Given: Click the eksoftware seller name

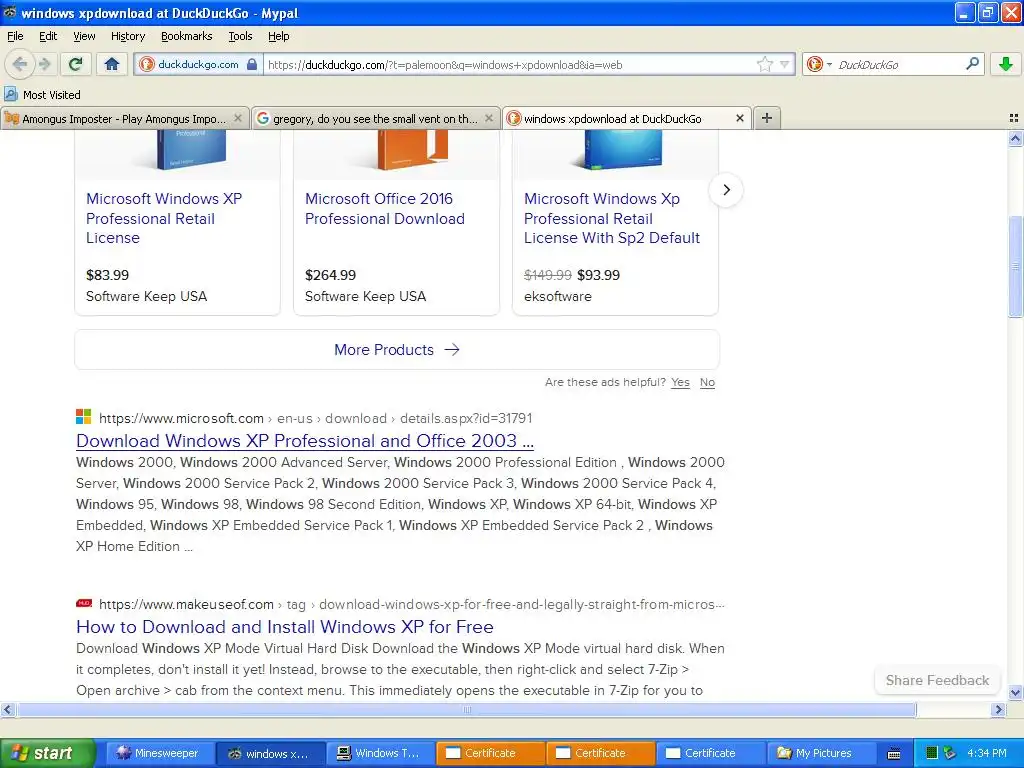Looking at the screenshot, I should click(558, 296).
